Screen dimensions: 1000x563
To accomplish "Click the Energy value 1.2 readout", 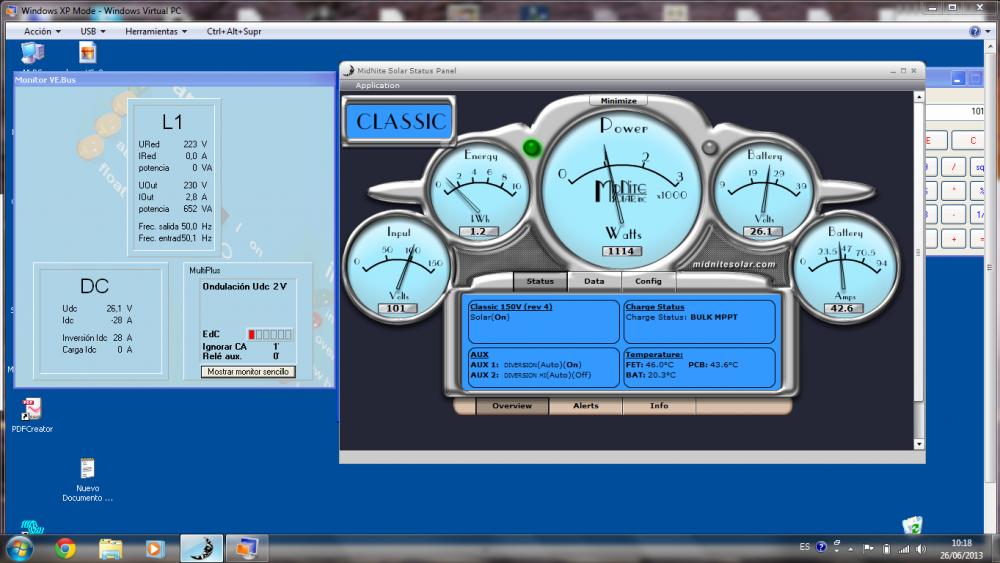I will click(478, 231).
